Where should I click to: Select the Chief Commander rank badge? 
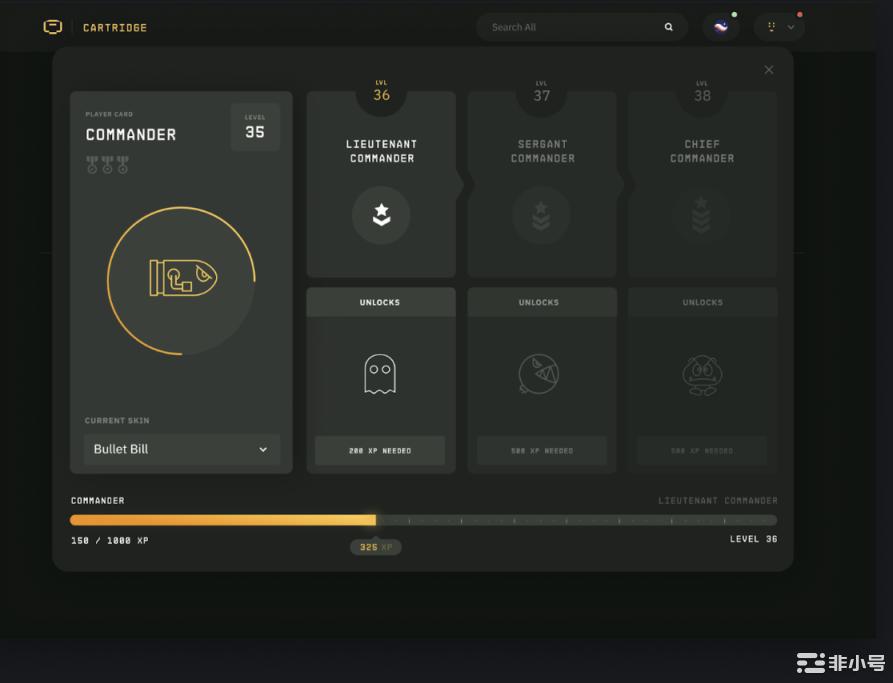(x=701, y=215)
